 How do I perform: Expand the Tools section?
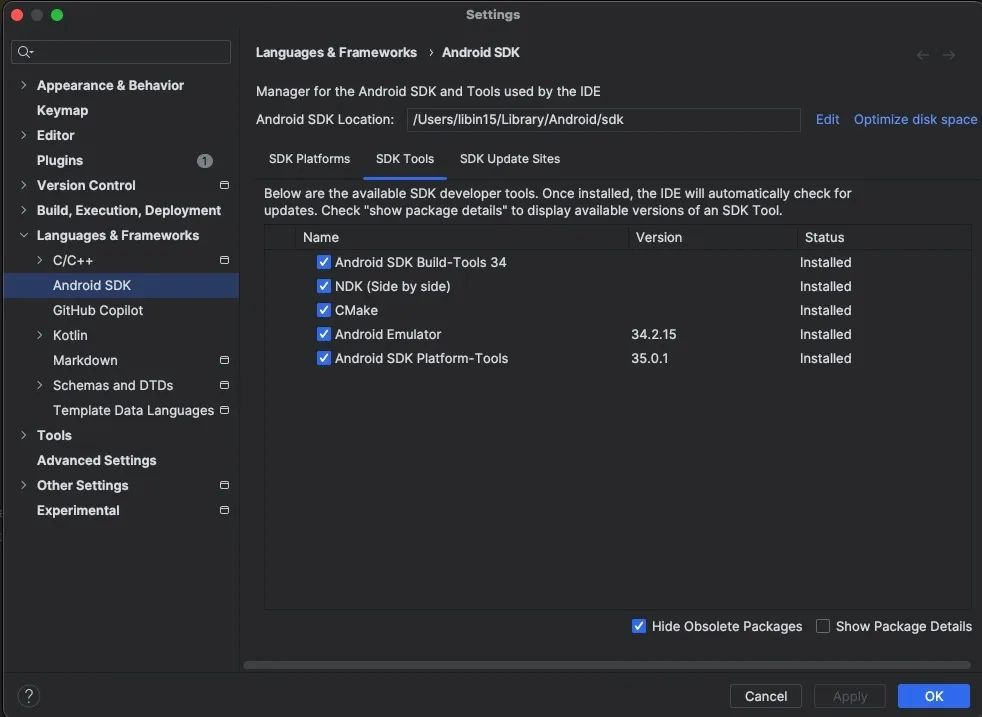click(x=24, y=435)
